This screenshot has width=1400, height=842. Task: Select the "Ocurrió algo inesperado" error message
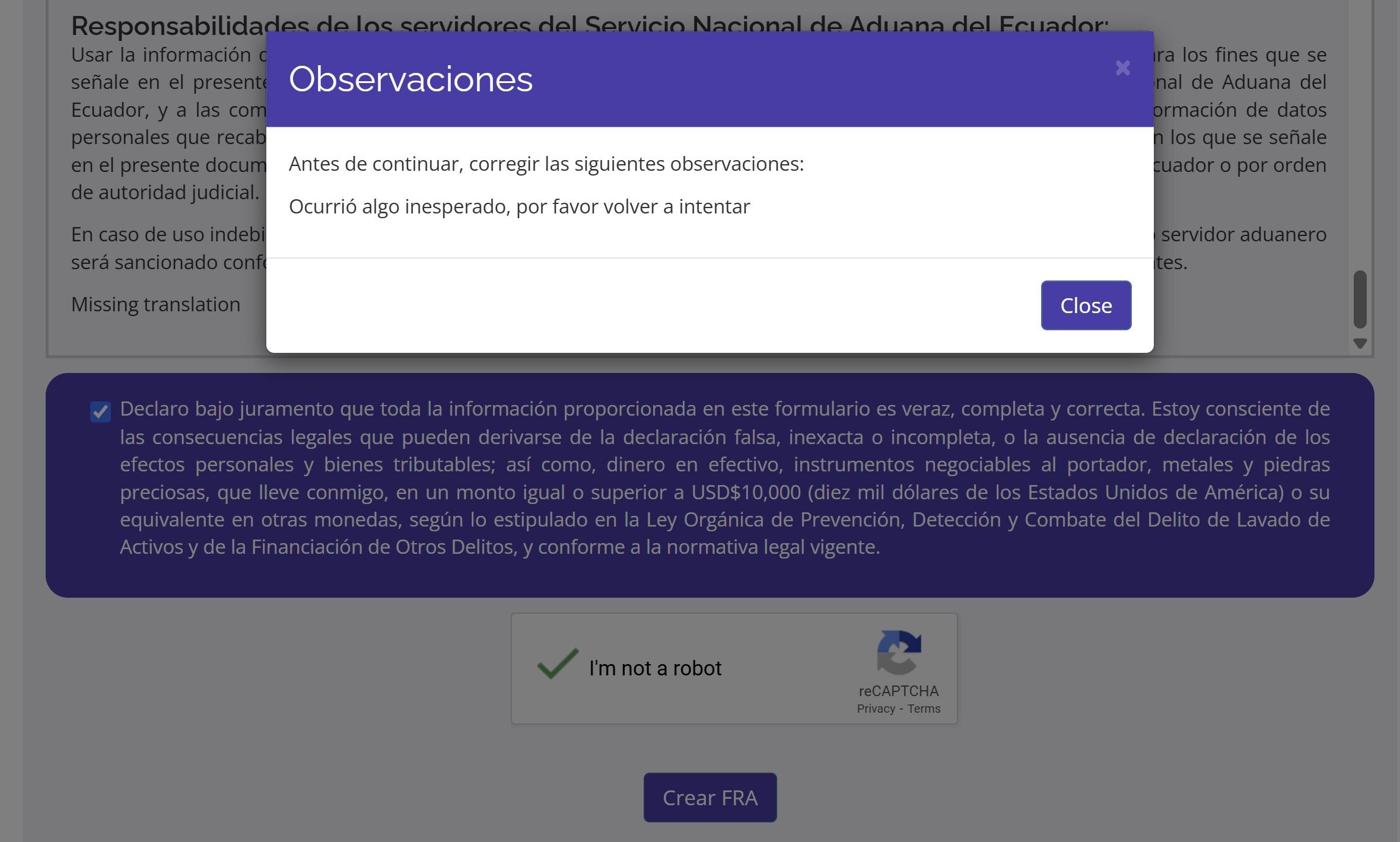519,206
